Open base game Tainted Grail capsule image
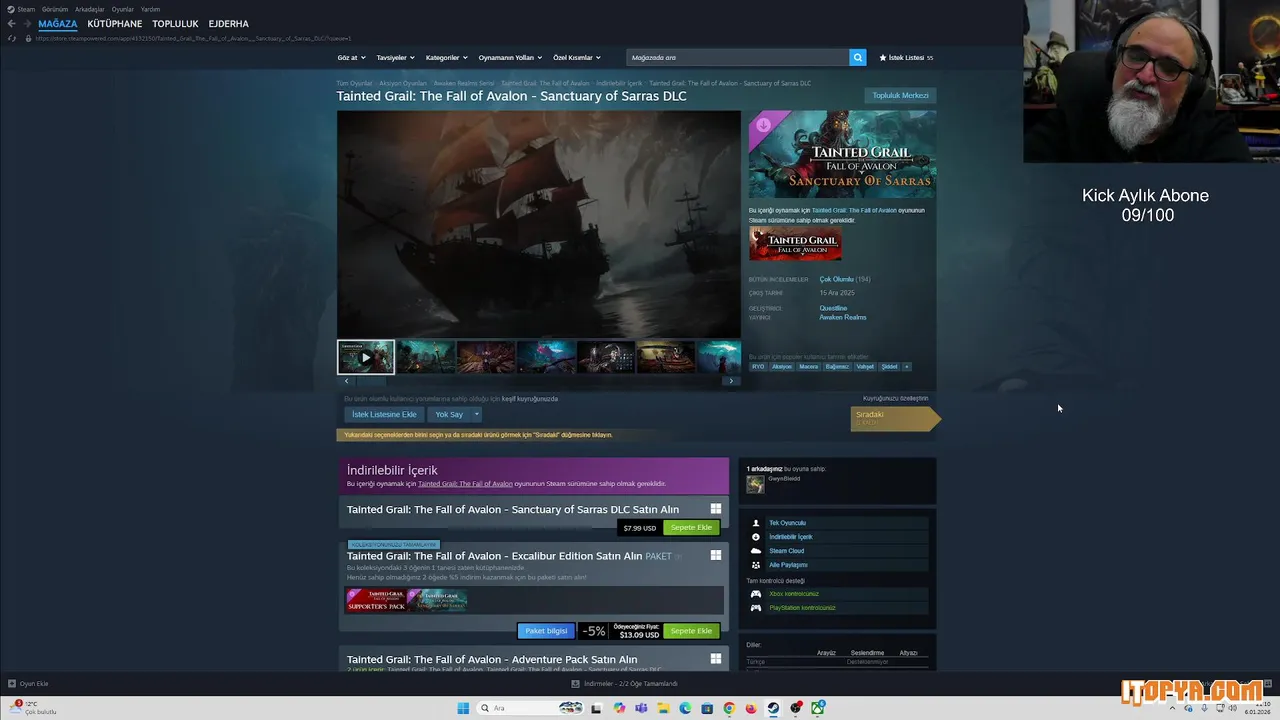The height and width of the screenshot is (720, 1280). [x=795, y=244]
